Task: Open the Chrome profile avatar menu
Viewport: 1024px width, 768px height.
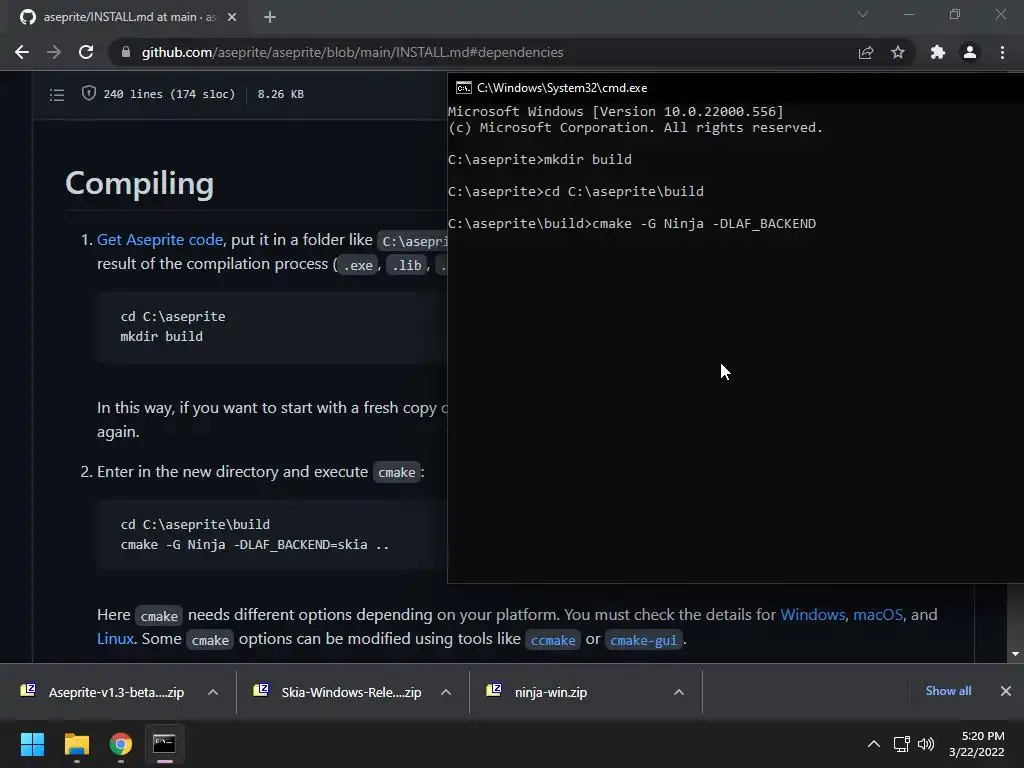Action: [970, 52]
